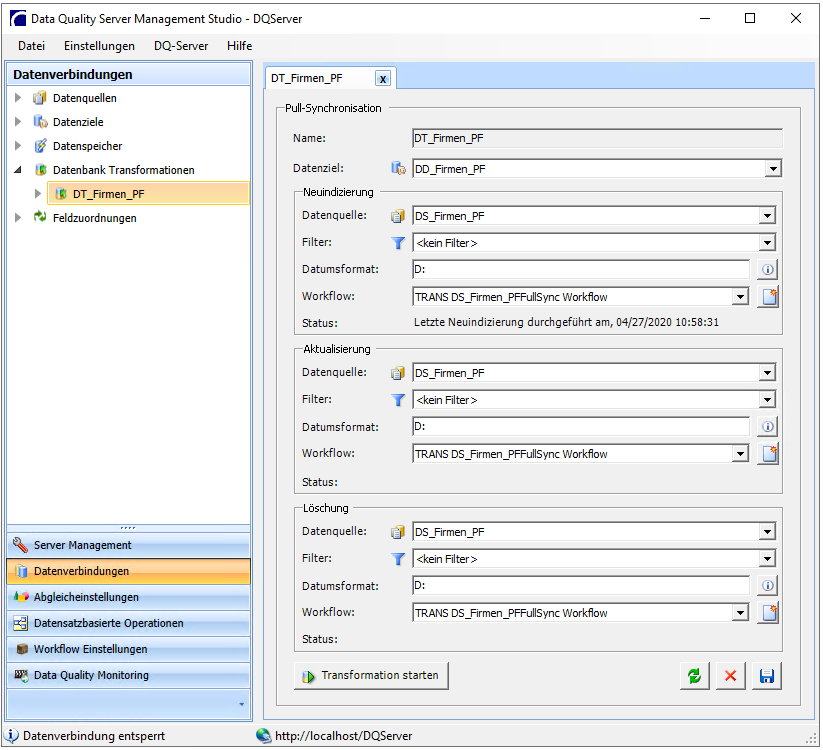Click the globe icon in status bar

click(263, 736)
